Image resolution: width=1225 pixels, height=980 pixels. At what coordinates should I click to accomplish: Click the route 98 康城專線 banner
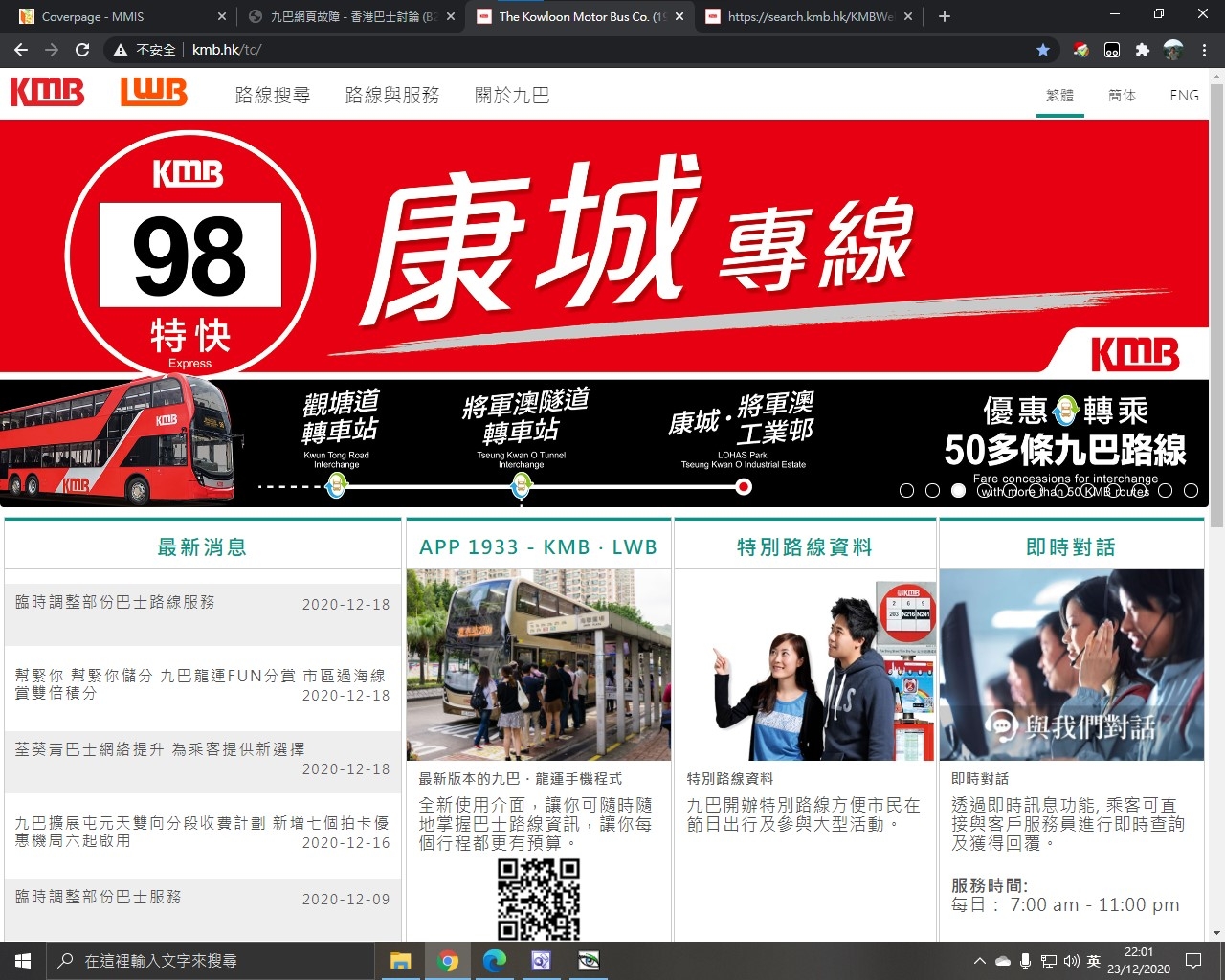pos(605,313)
